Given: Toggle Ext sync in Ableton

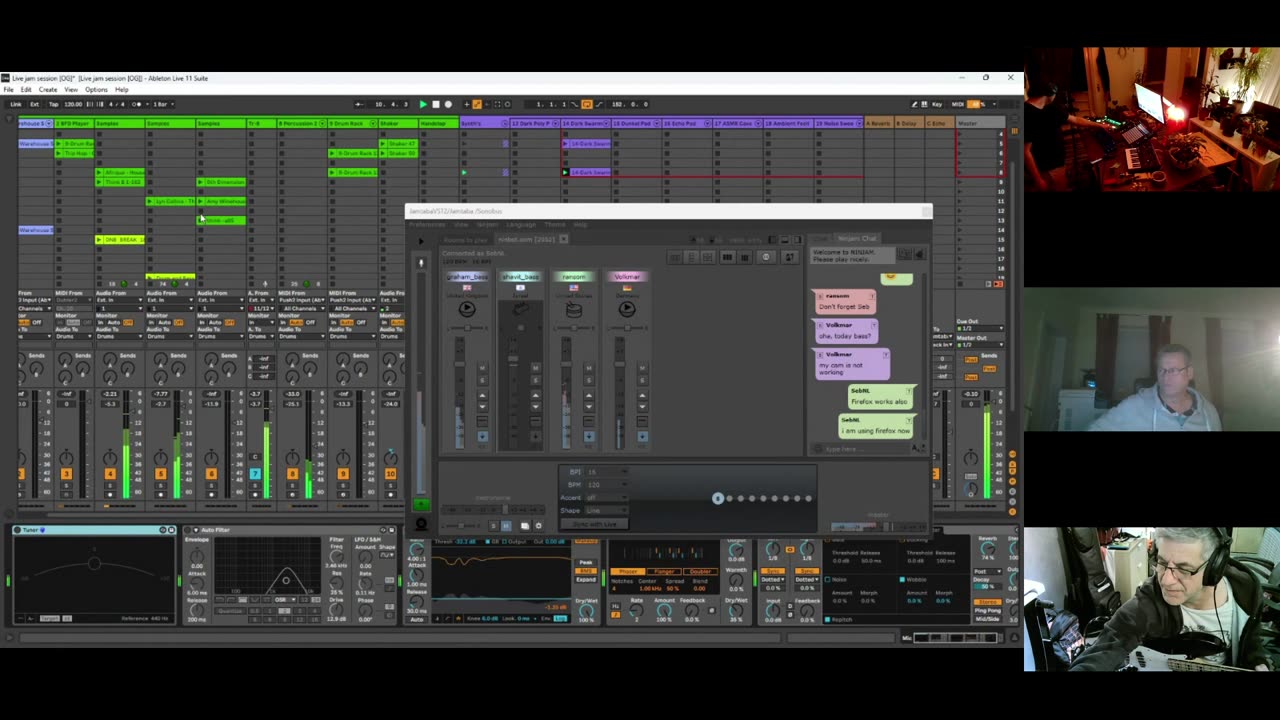Looking at the screenshot, I should point(34,104).
